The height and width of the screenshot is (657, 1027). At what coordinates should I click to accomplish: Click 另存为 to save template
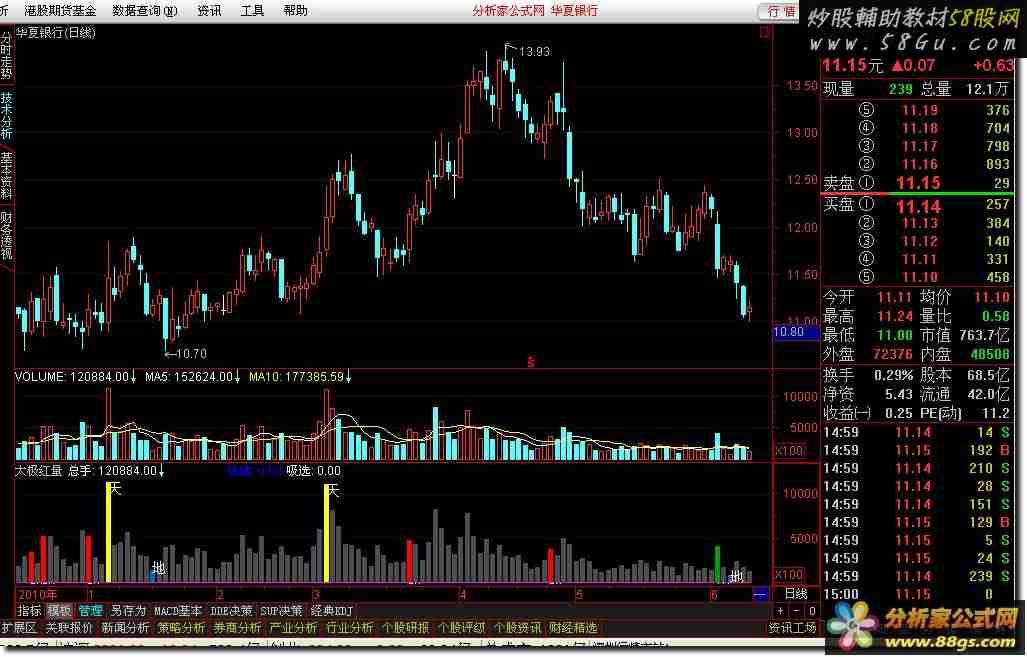pos(128,610)
